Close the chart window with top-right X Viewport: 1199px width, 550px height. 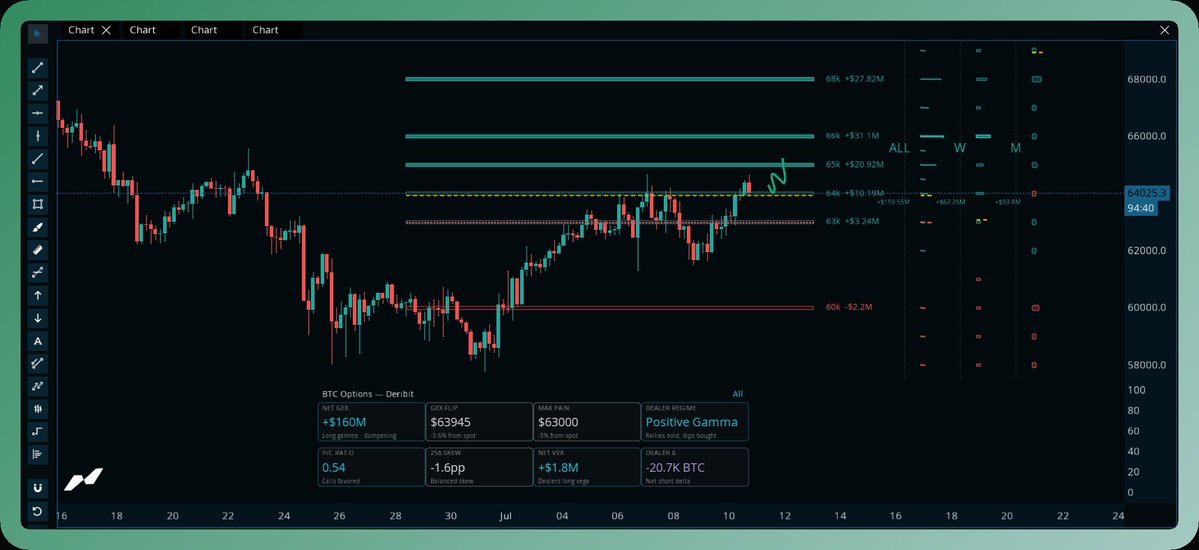point(1165,31)
